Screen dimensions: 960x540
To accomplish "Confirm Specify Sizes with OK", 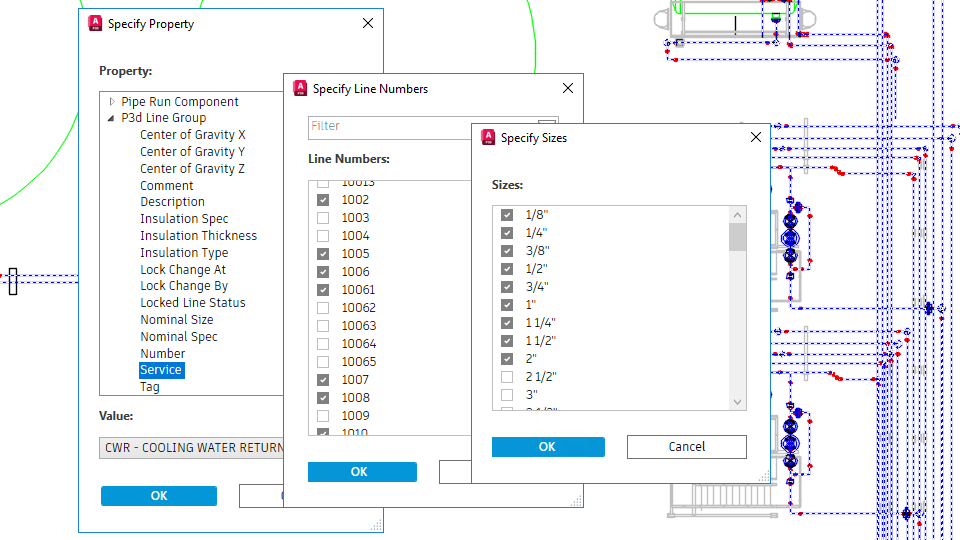I will [x=548, y=447].
